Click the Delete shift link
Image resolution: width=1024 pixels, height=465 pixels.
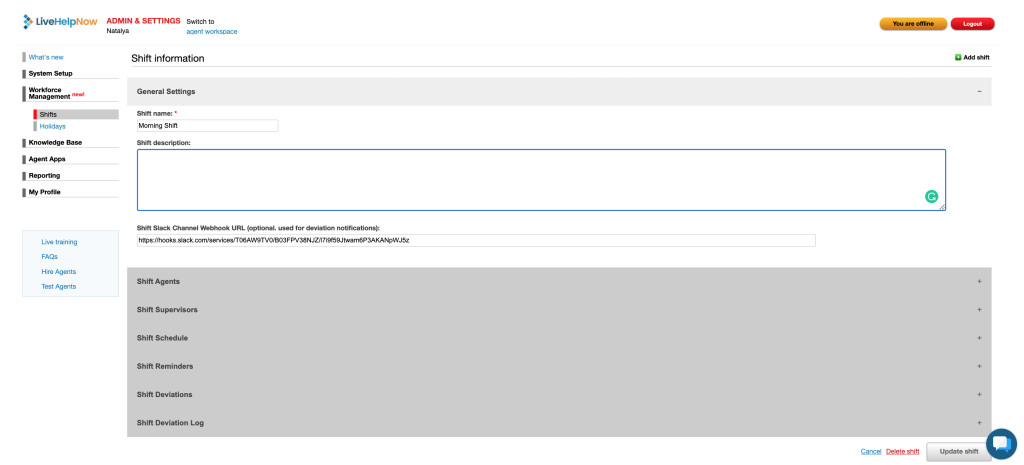(902, 451)
